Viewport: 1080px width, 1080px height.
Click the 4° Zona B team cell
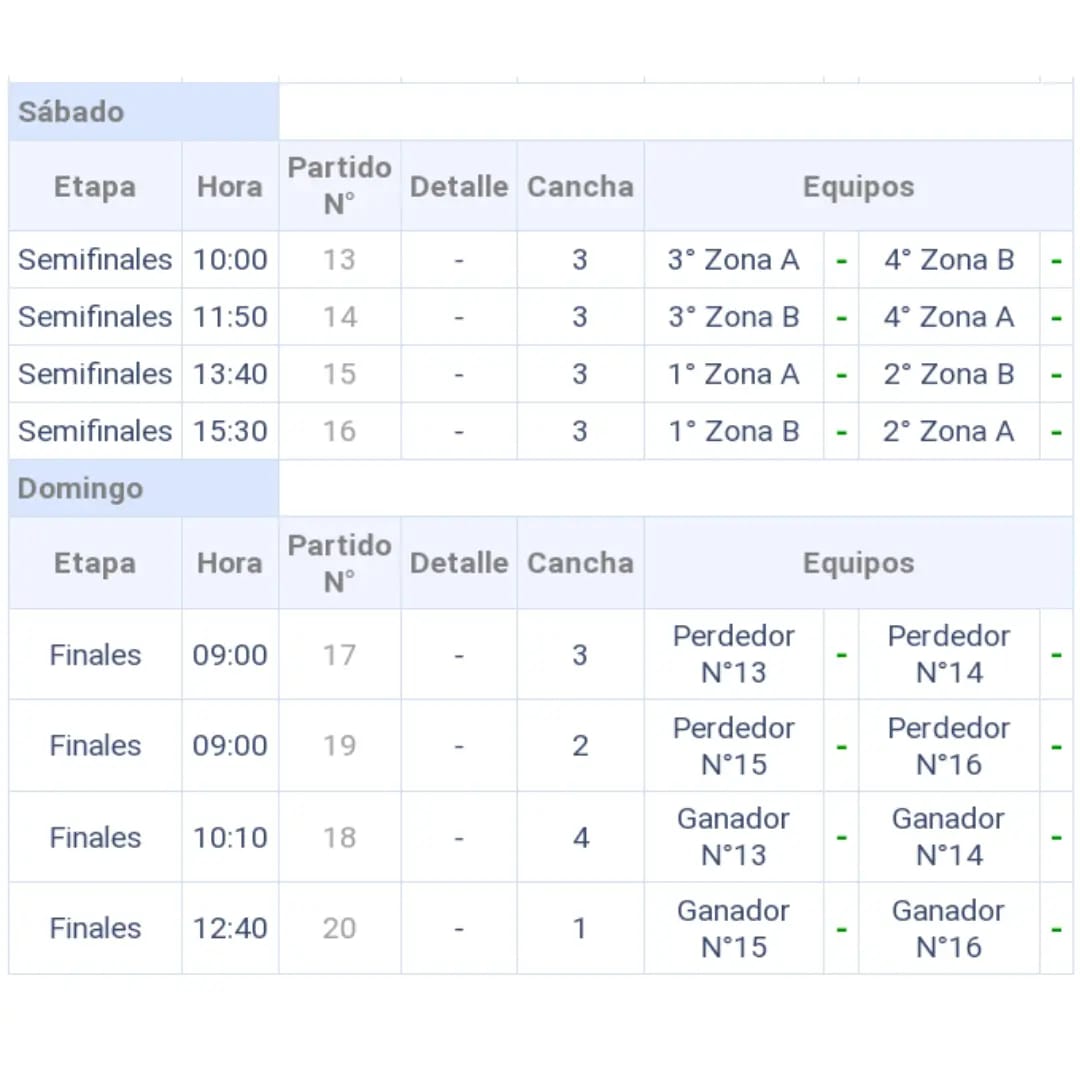pyautogui.click(x=948, y=260)
